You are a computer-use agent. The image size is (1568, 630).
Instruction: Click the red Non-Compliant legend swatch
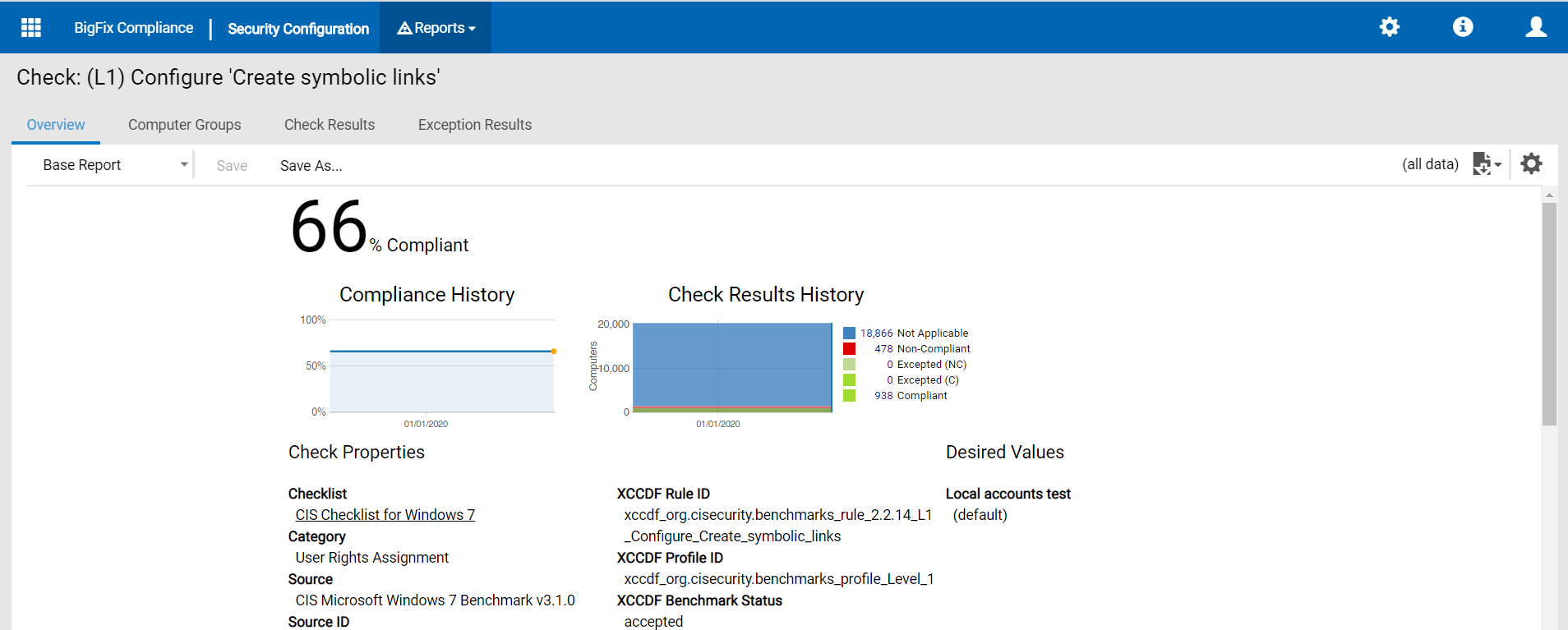tap(849, 349)
